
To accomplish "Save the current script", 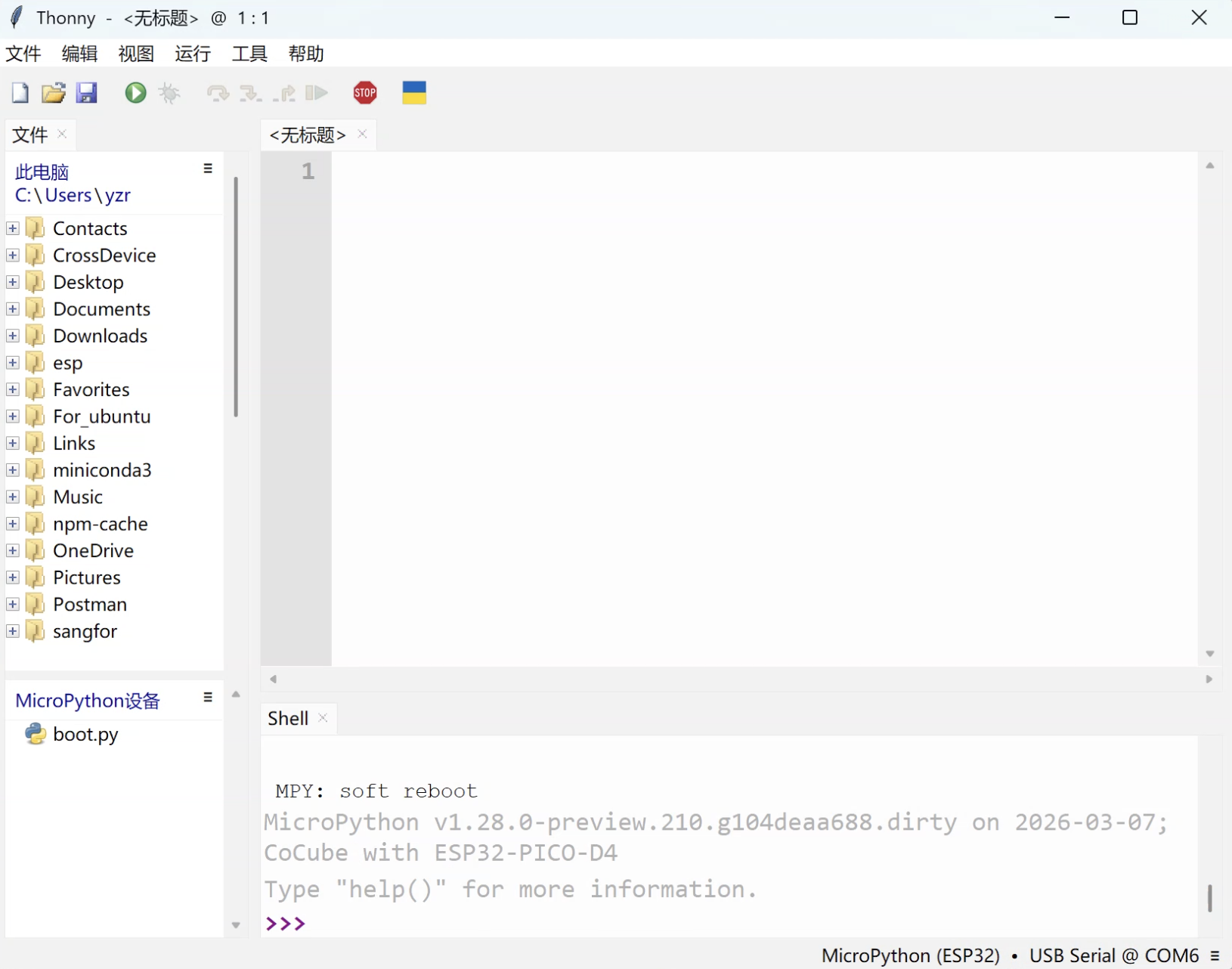I will pyautogui.click(x=87, y=92).
